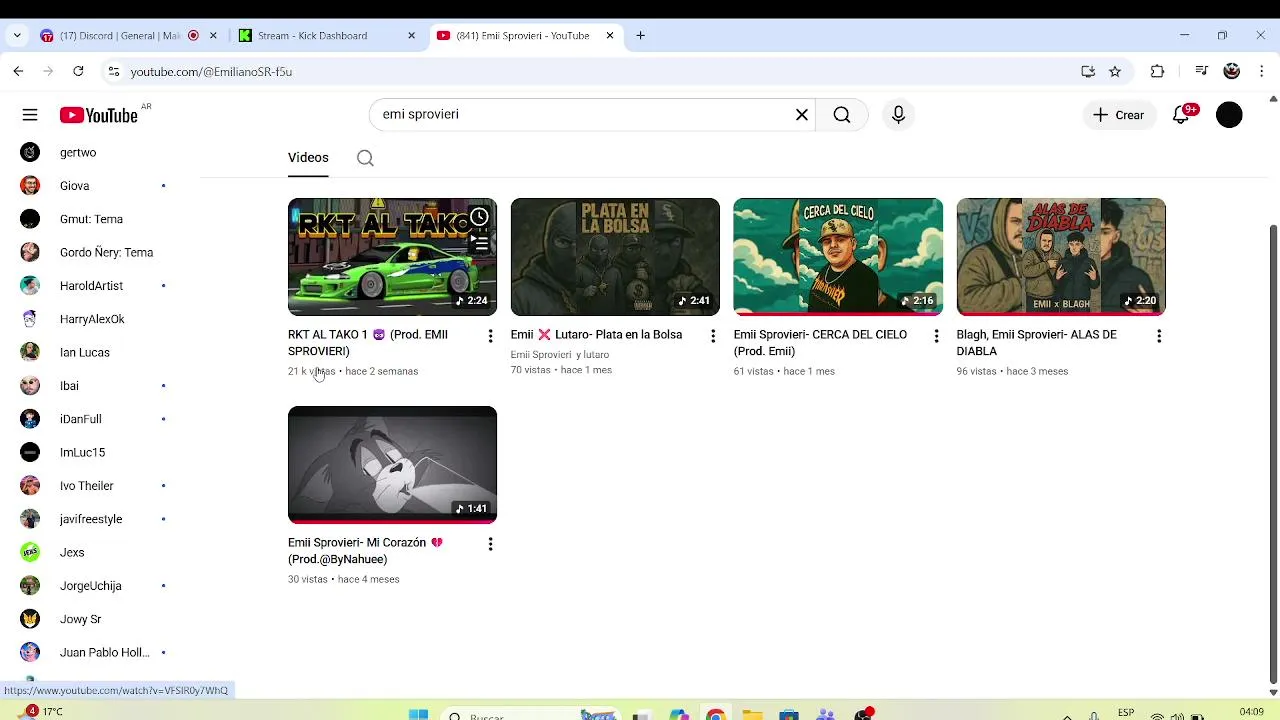Play the ALAS DE DIABLA thumbnail
1280x720 pixels.
coord(1061,257)
